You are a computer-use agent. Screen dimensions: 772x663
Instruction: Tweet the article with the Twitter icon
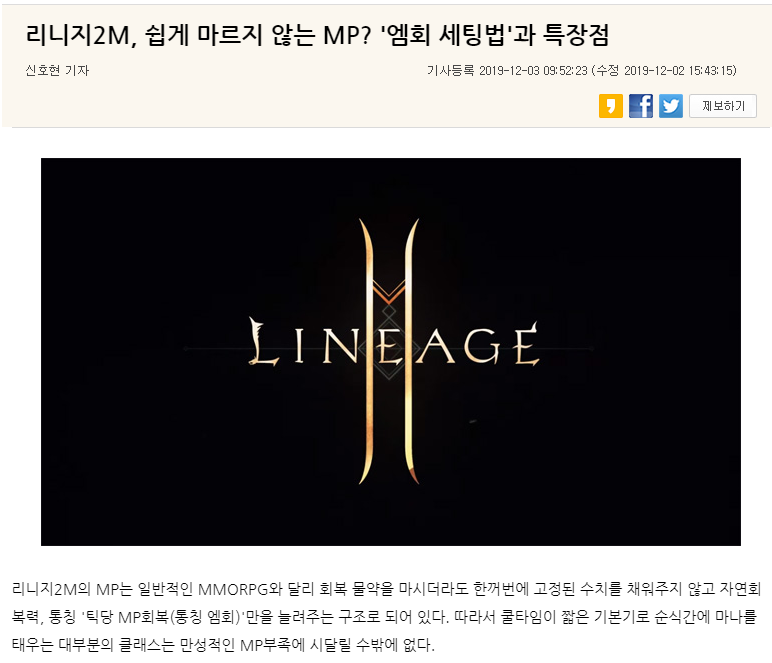(671, 106)
